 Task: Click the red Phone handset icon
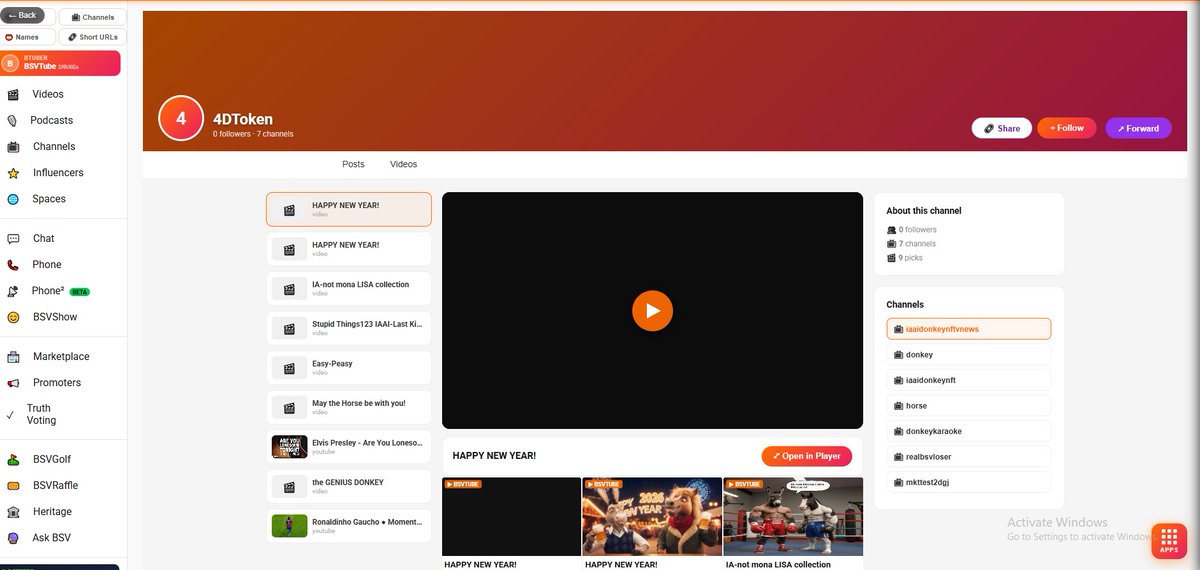click(x=13, y=265)
